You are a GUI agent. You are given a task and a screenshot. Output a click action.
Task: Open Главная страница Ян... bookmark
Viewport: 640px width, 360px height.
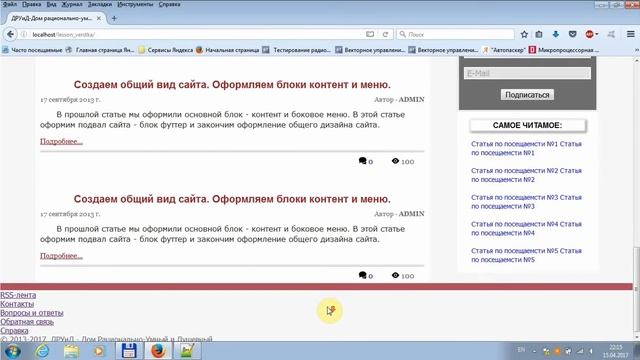[100, 50]
